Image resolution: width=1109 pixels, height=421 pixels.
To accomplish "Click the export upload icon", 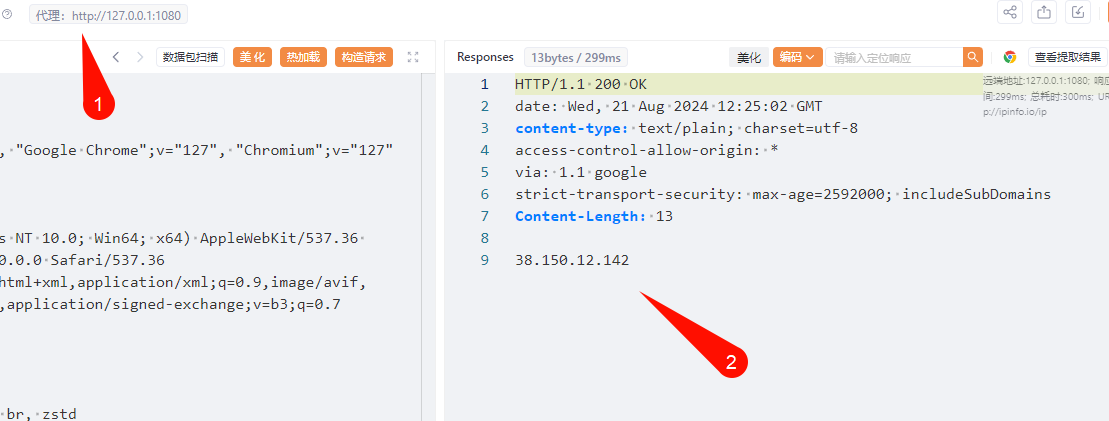I will coord(1044,12).
